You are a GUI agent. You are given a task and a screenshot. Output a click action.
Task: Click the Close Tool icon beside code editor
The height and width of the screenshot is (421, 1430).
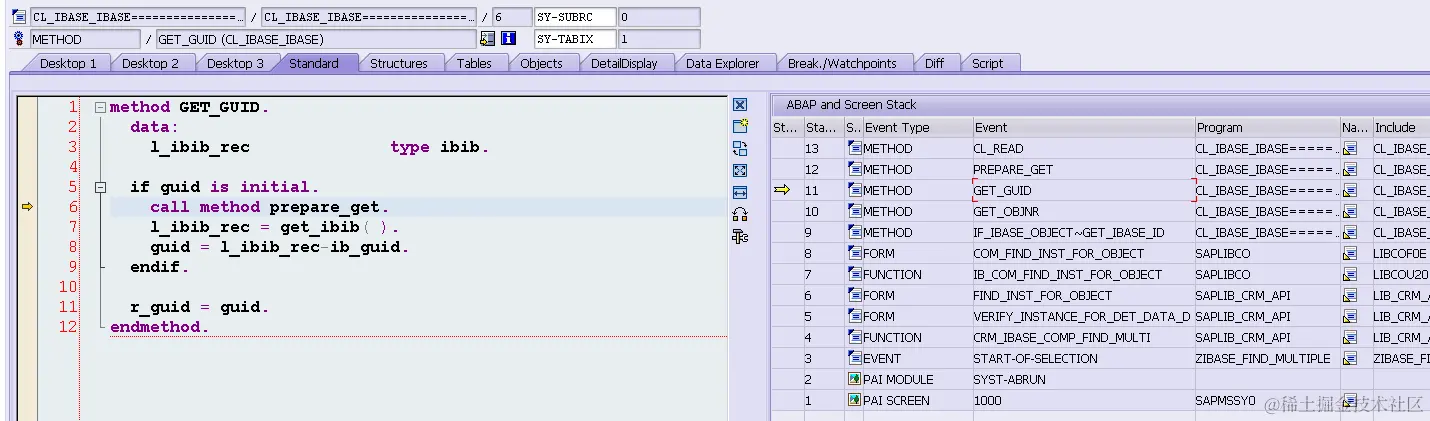[x=740, y=105]
